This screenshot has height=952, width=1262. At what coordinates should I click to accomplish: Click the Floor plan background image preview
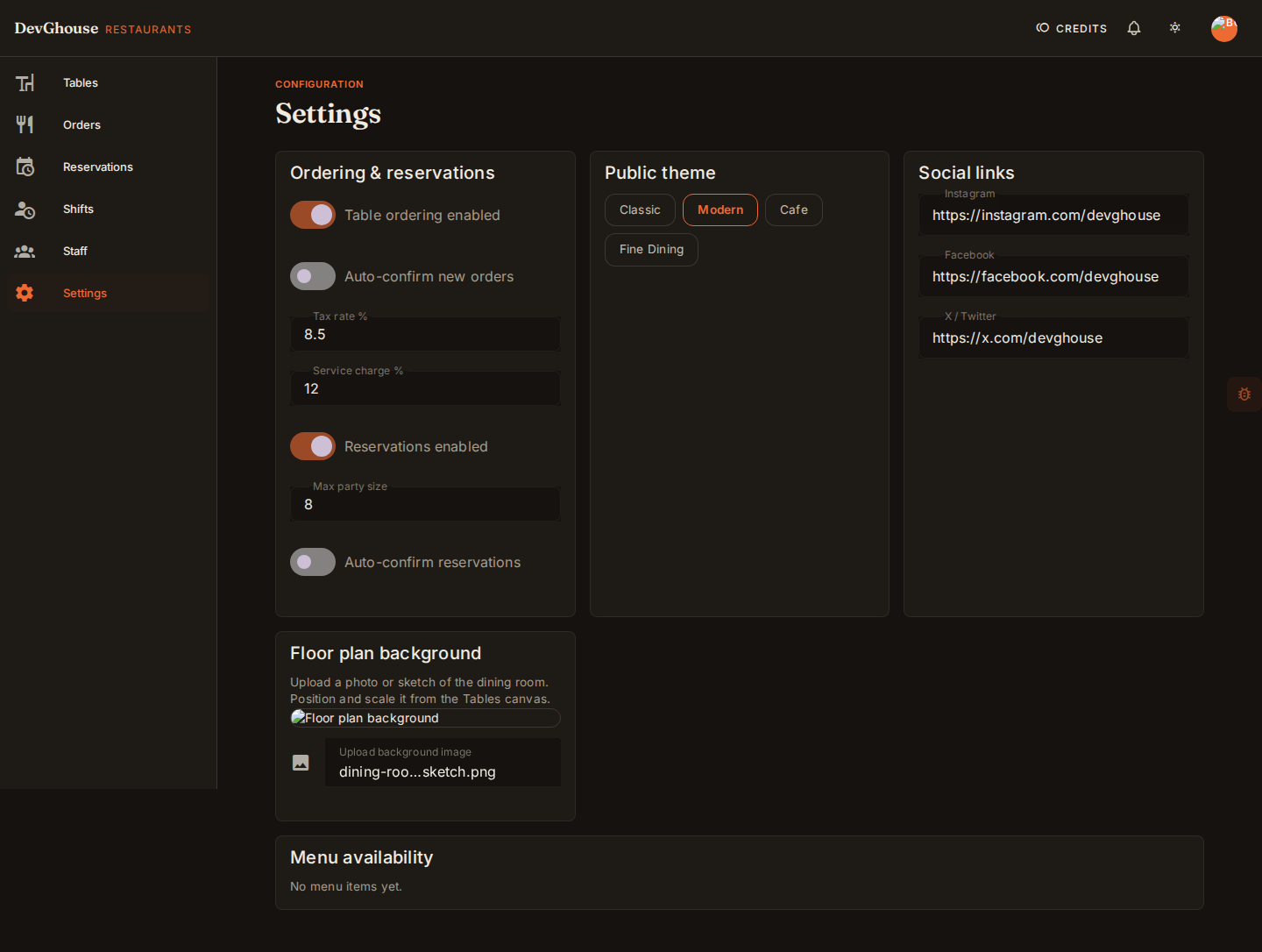425,718
